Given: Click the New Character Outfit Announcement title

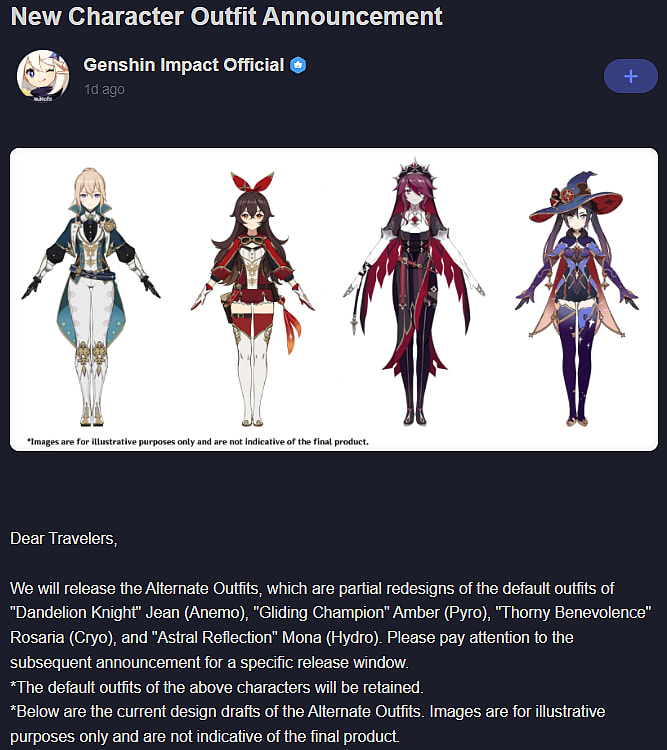Looking at the screenshot, I should pos(227,16).
